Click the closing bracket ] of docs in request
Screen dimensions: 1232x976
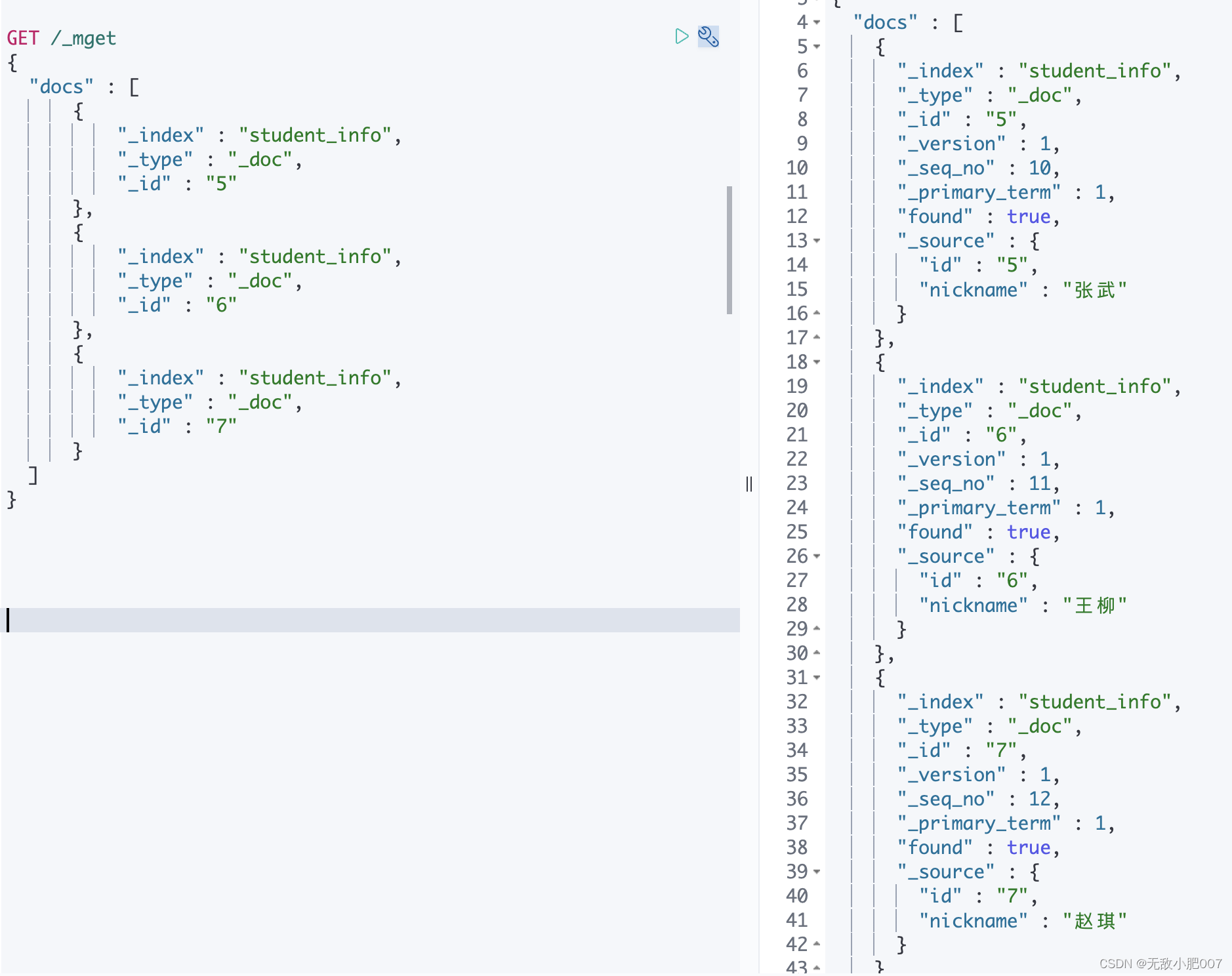(x=33, y=475)
